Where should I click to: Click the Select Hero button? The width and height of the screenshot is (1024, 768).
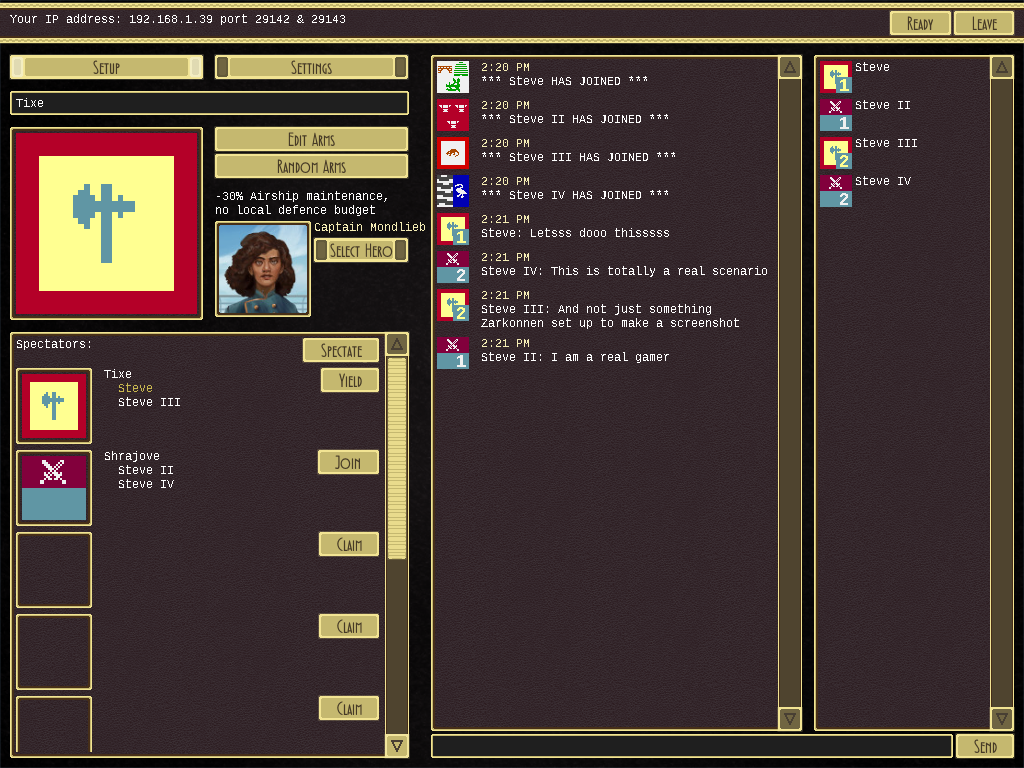[360, 250]
